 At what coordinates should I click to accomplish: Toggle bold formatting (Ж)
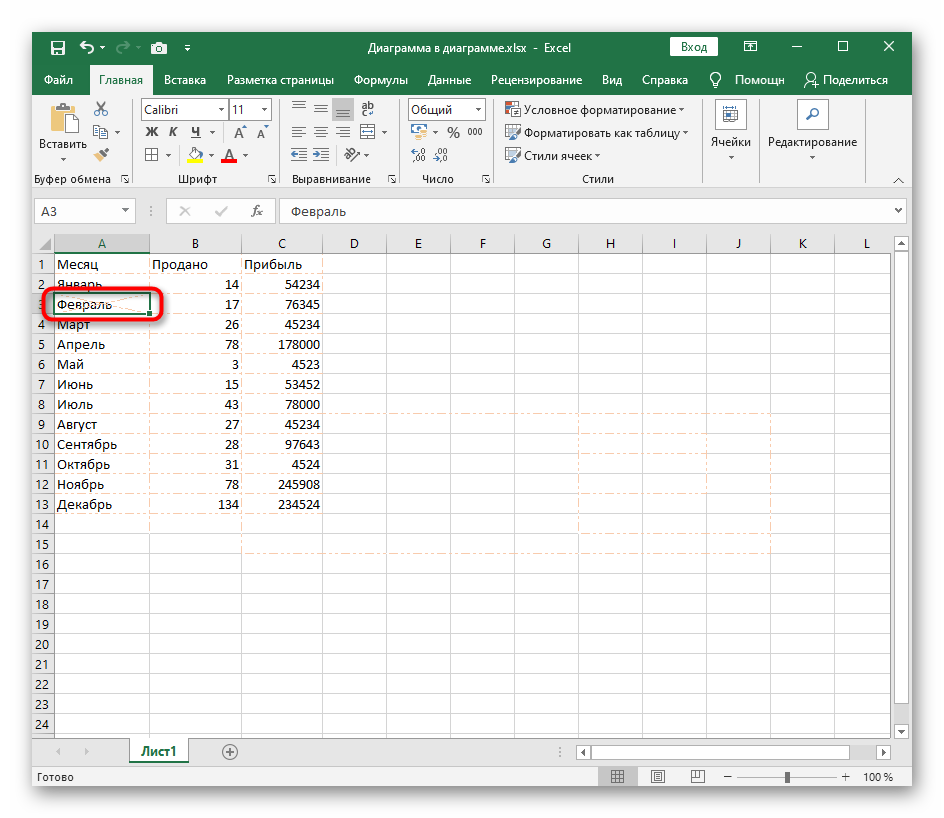point(152,132)
